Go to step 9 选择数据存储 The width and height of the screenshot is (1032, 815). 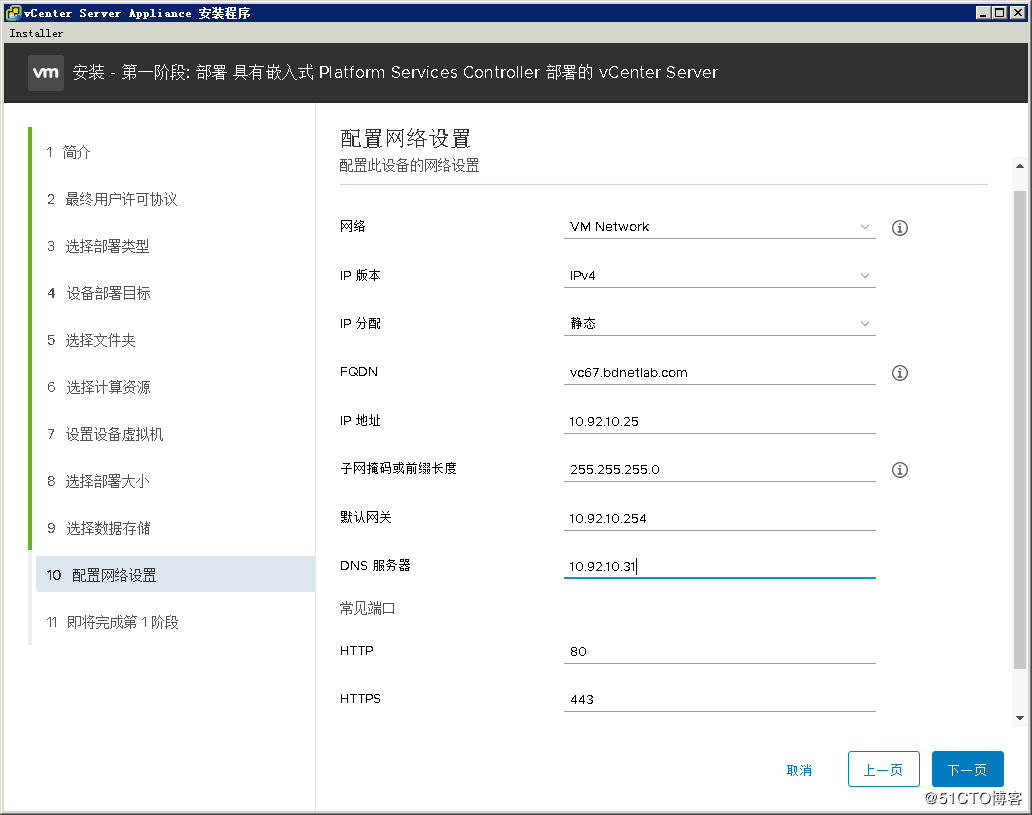pyautogui.click(x=99, y=529)
